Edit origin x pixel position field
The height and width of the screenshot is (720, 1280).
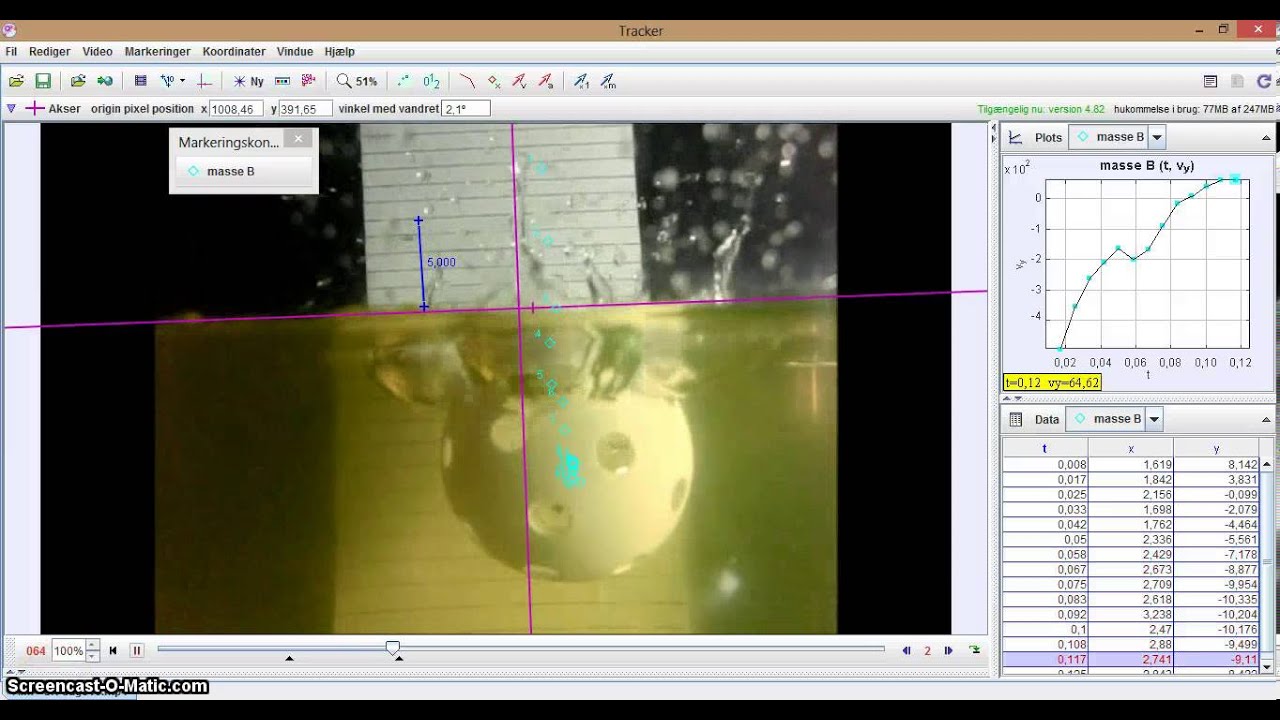click(x=237, y=109)
